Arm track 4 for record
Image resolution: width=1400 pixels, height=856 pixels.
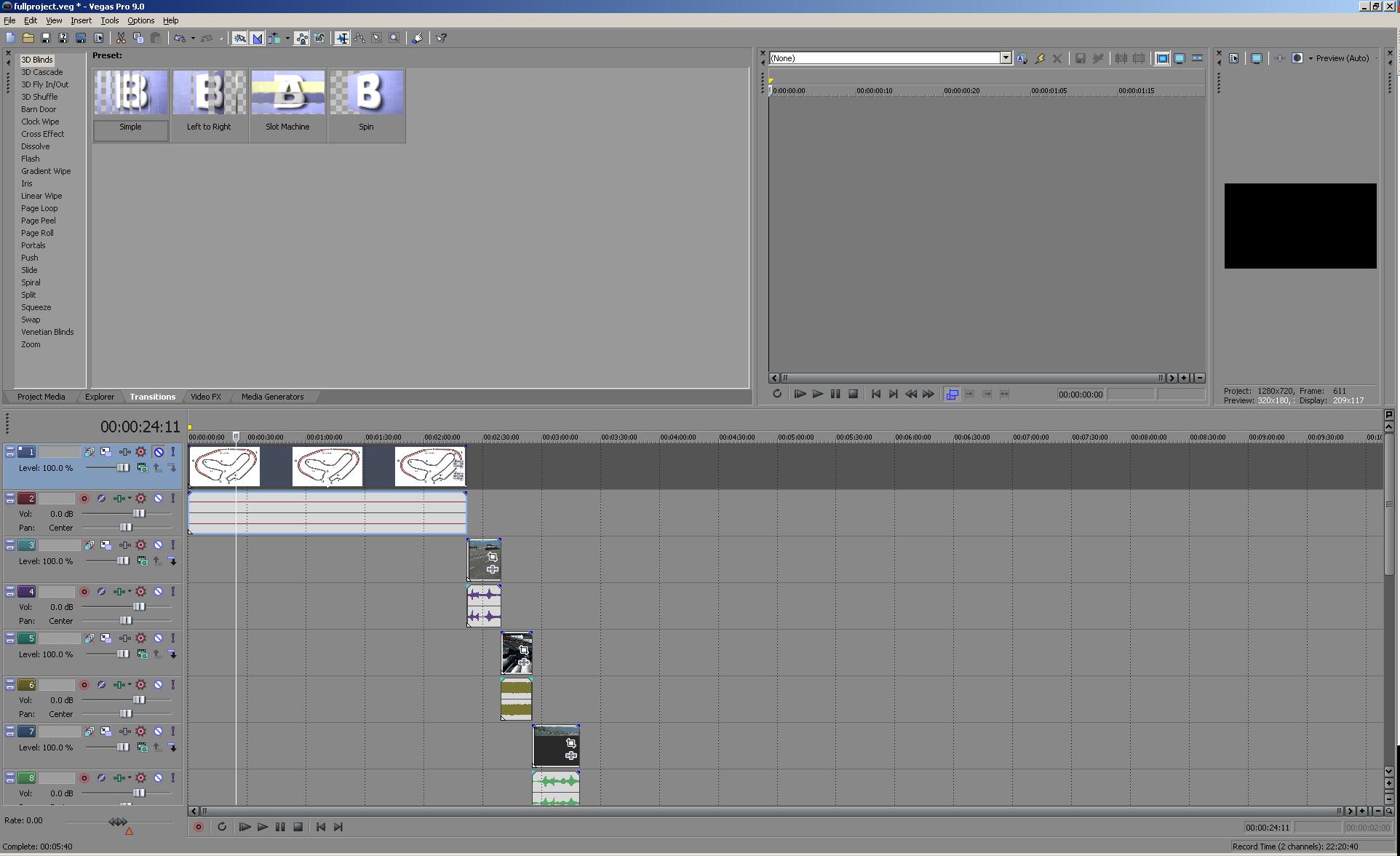84,592
